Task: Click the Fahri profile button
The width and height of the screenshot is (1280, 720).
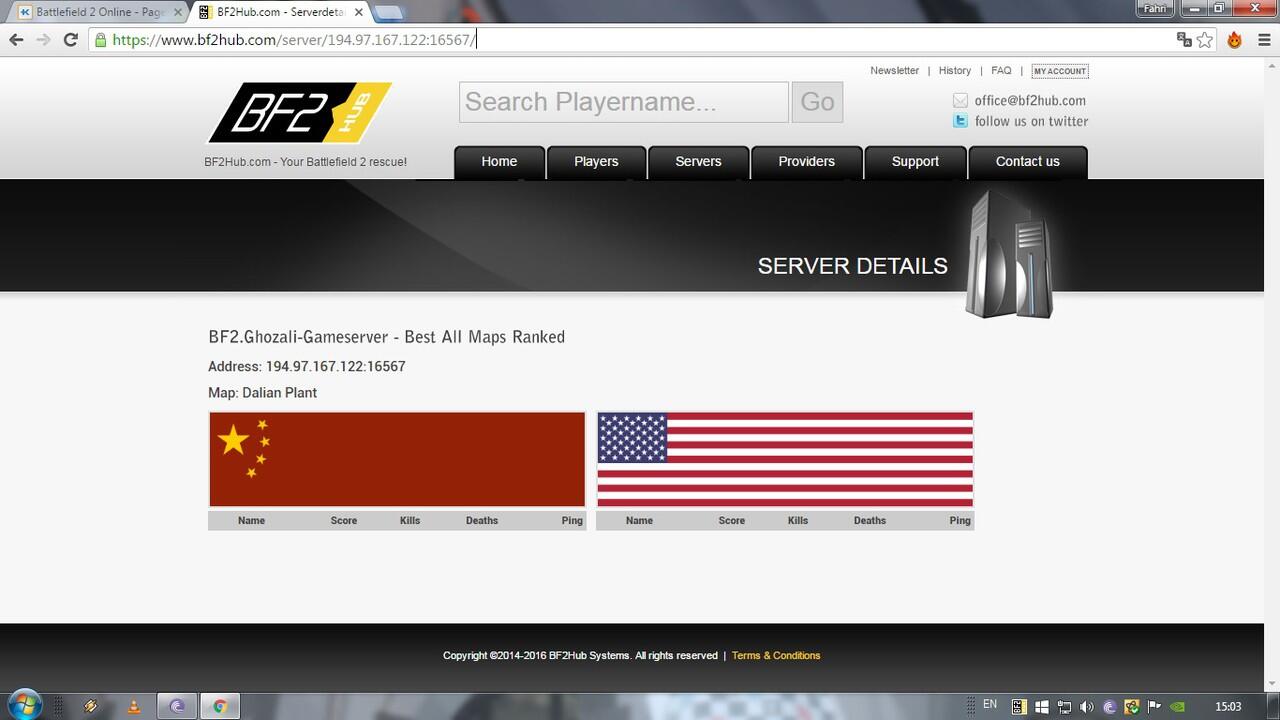Action: [x=1155, y=8]
